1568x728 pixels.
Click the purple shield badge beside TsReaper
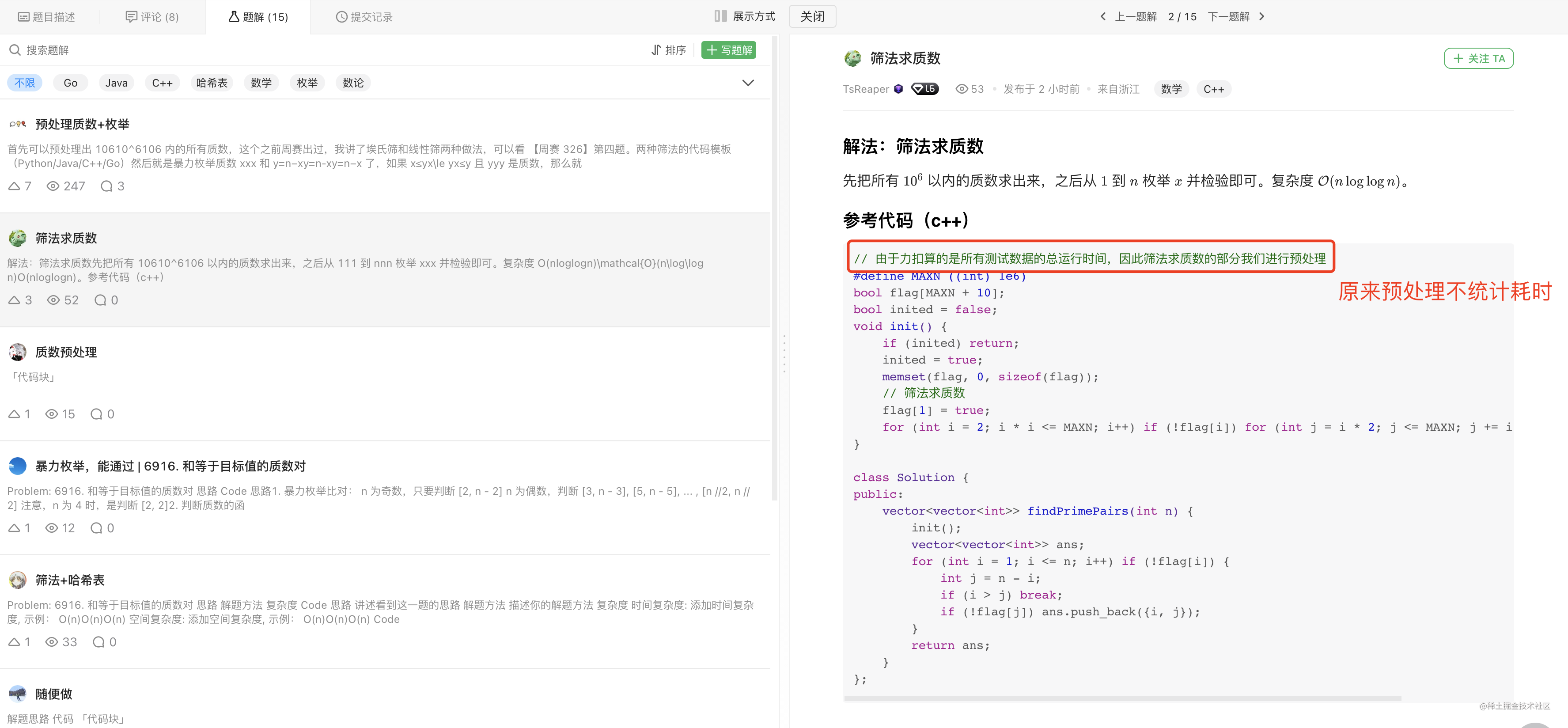pyautogui.click(x=898, y=89)
